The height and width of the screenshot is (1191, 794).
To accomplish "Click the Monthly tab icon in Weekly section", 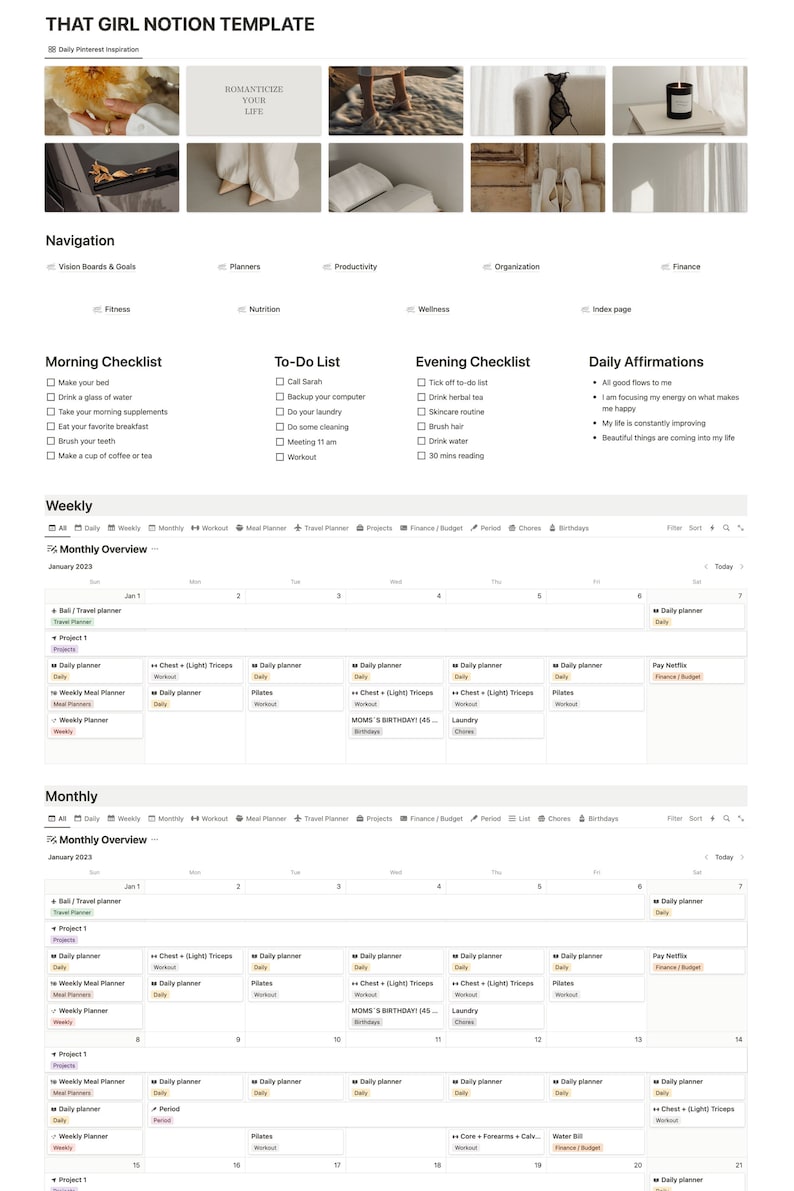I will tap(152, 528).
